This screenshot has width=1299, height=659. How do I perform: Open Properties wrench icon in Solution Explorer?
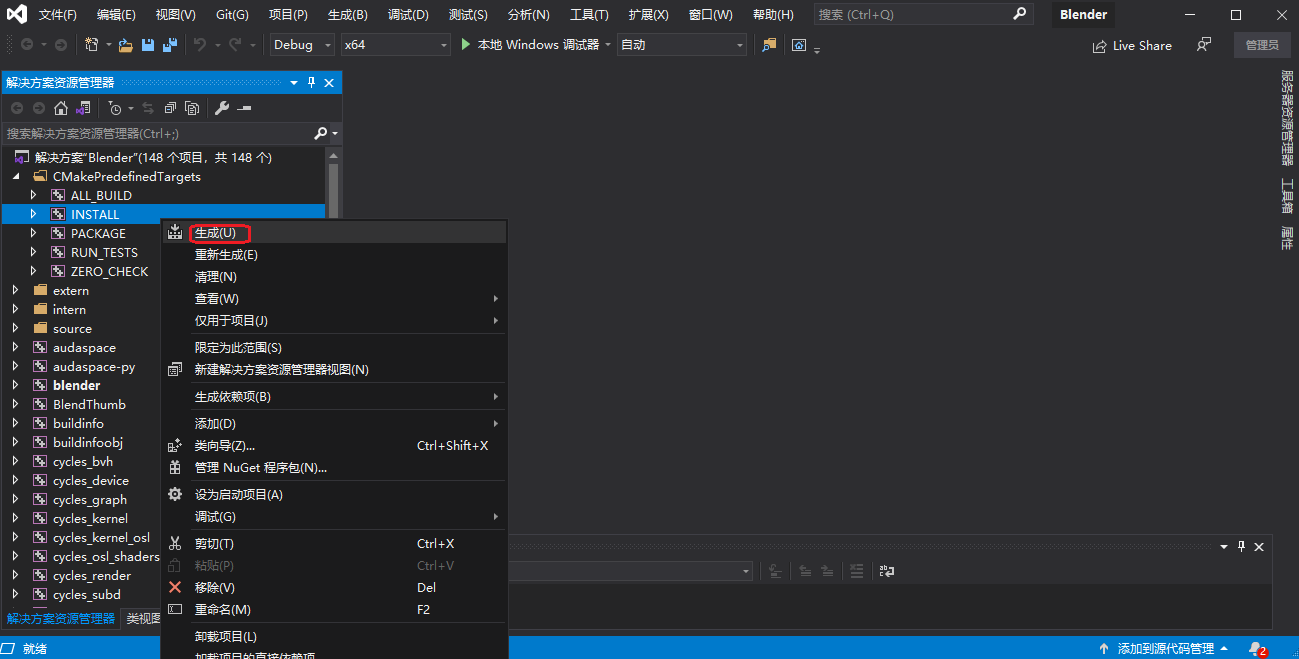tap(222, 108)
